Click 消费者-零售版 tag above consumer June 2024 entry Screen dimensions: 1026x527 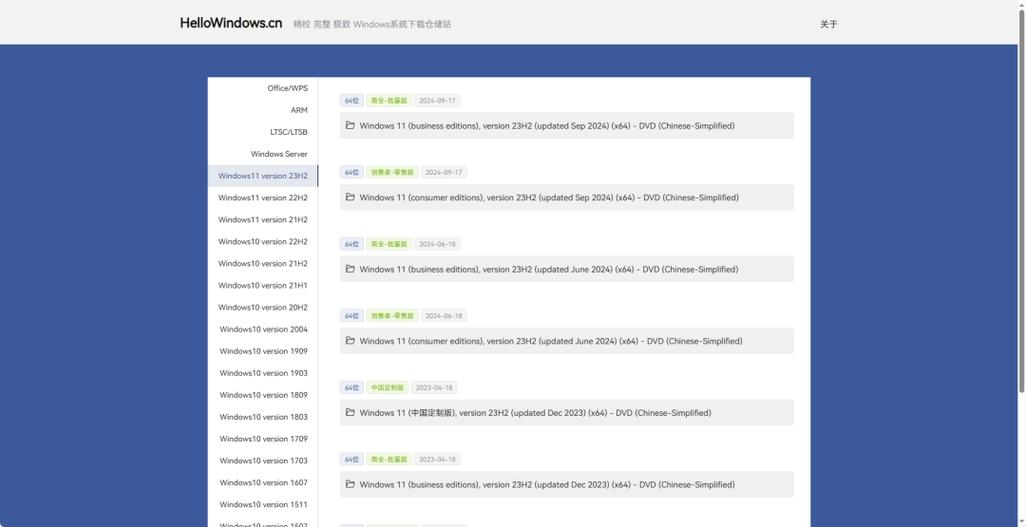pos(392,316)
